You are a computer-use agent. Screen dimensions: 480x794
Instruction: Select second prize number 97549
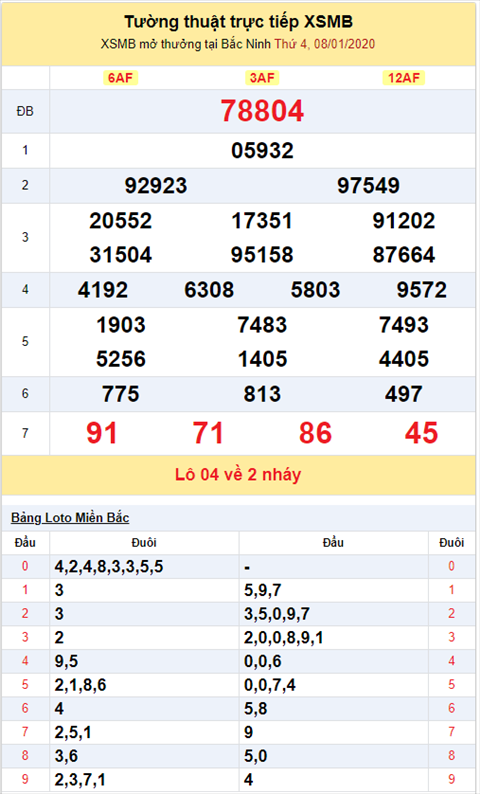[369, 186]
